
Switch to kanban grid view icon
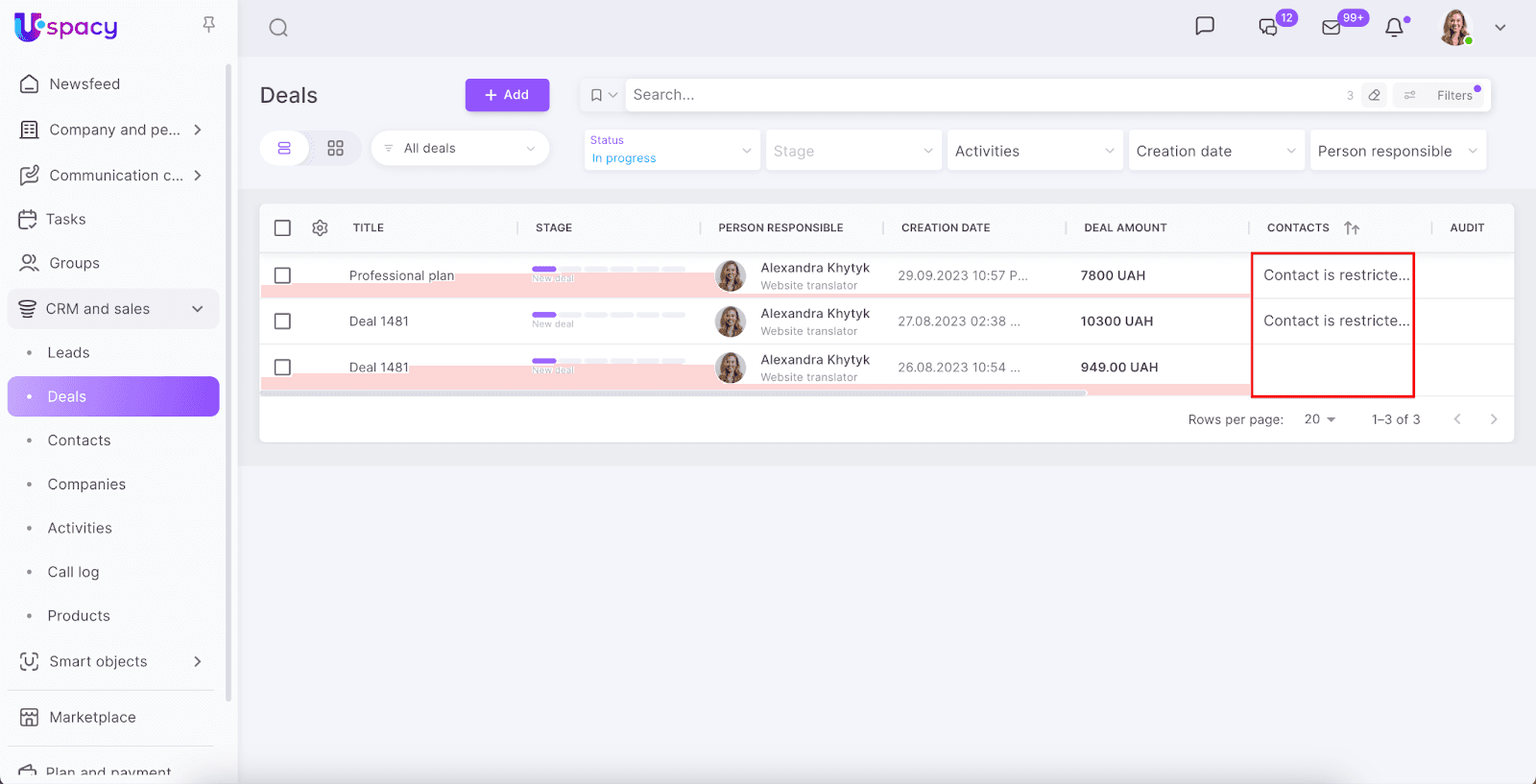coord(335,149)
